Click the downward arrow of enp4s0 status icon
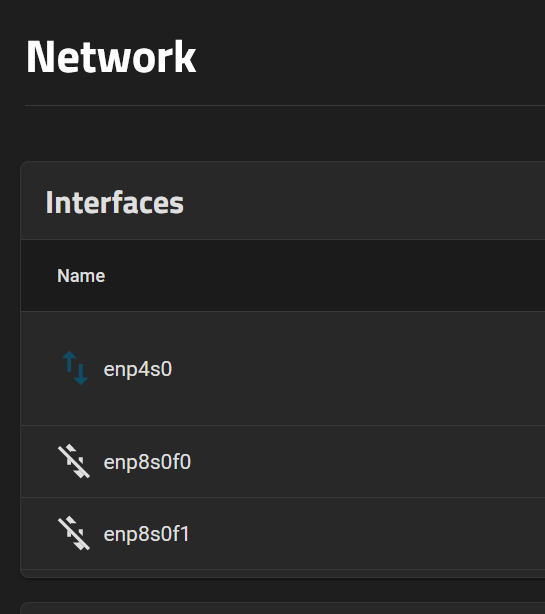Viewport: 545px width, 614px height. tap(81, 374)
